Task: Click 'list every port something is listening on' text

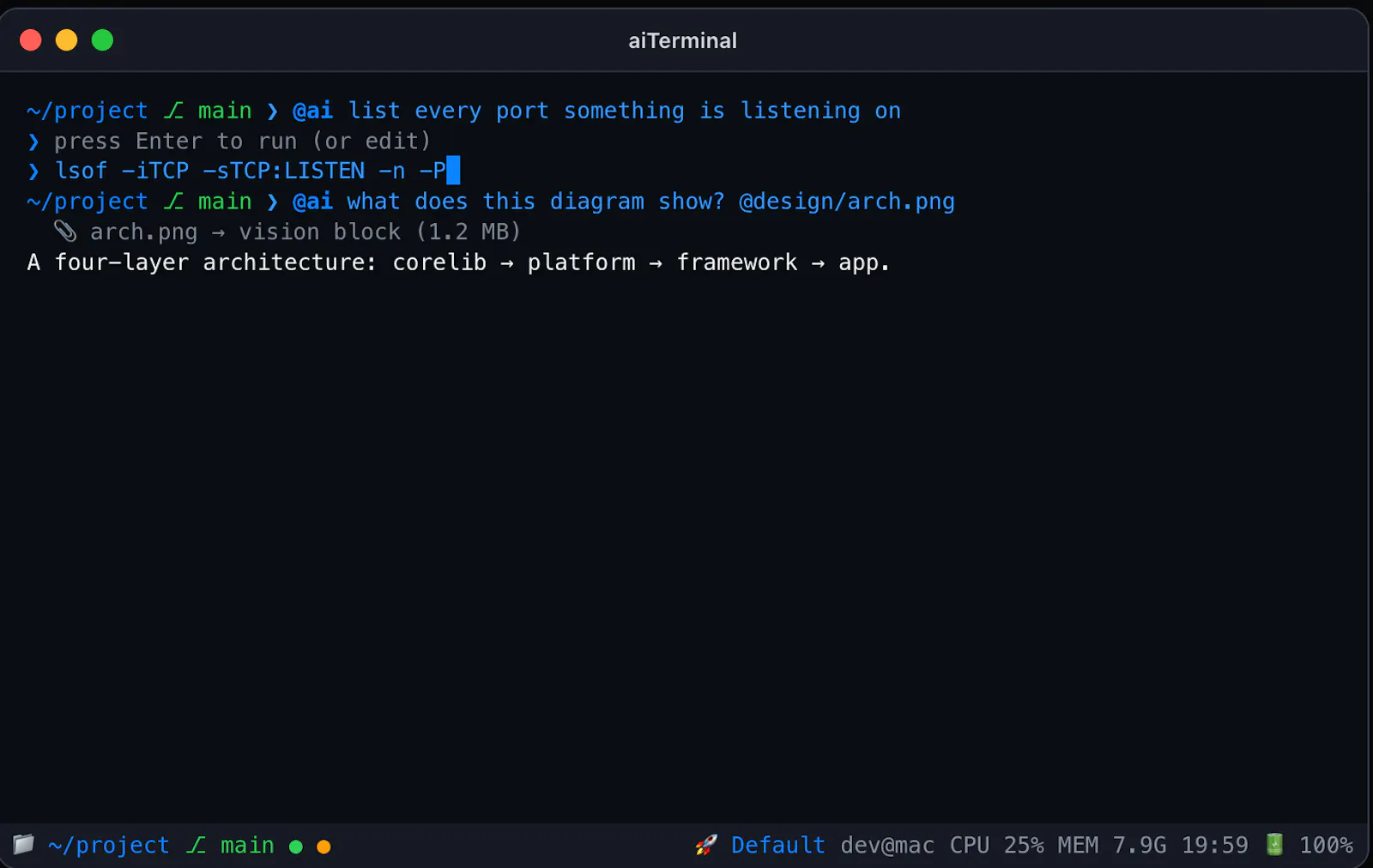Action: point(624,111)
